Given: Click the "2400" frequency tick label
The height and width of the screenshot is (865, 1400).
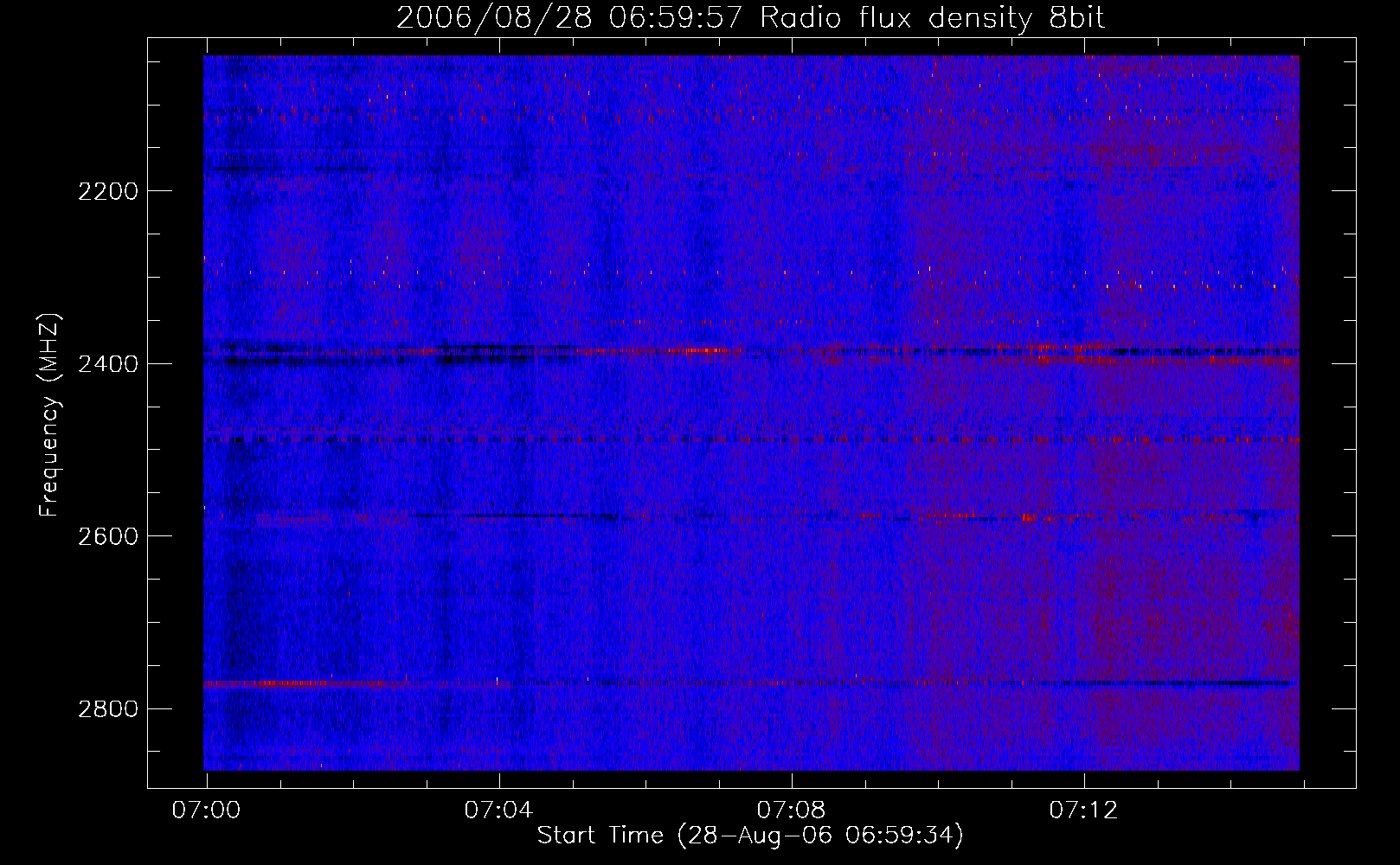Looking at the screenshot, I should pos(108,364).
